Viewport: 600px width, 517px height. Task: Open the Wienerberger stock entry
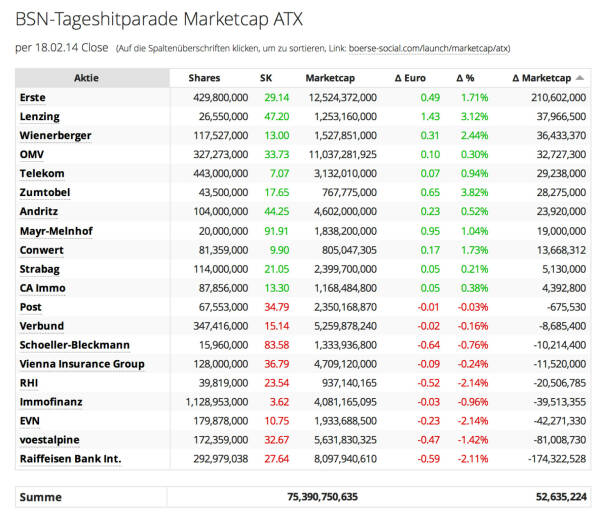pos(55,135)
